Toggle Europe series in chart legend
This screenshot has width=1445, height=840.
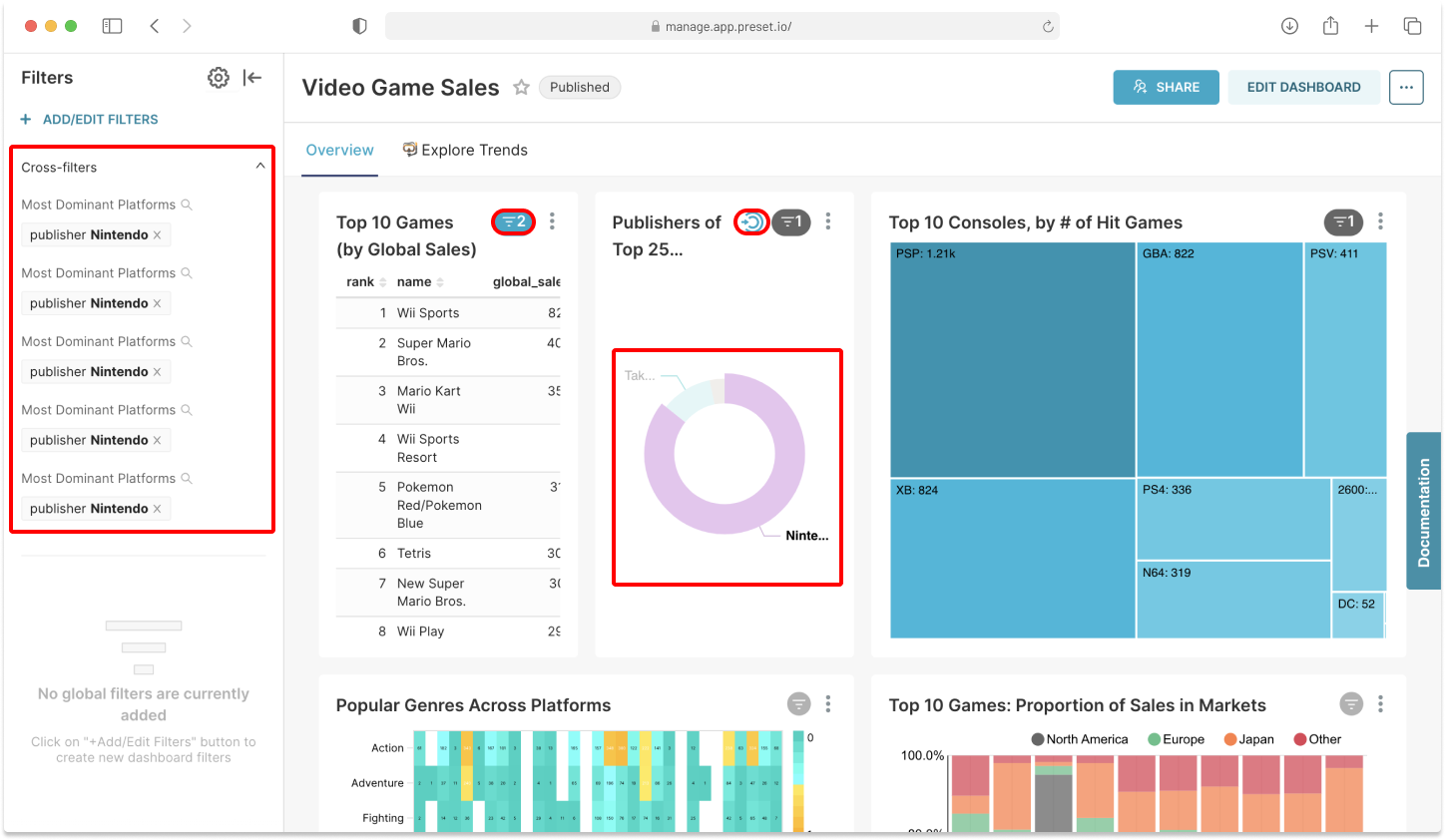[1176, 739]
